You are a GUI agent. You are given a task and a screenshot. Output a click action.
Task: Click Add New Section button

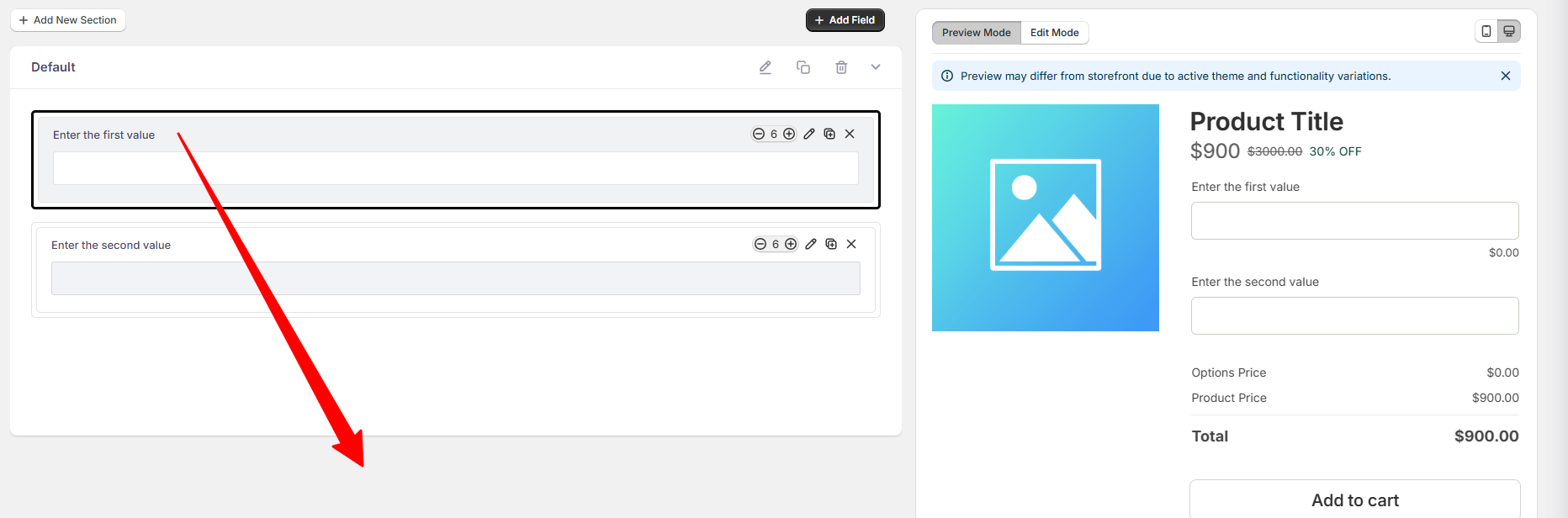pyautogui.click(x=68, y=20)
